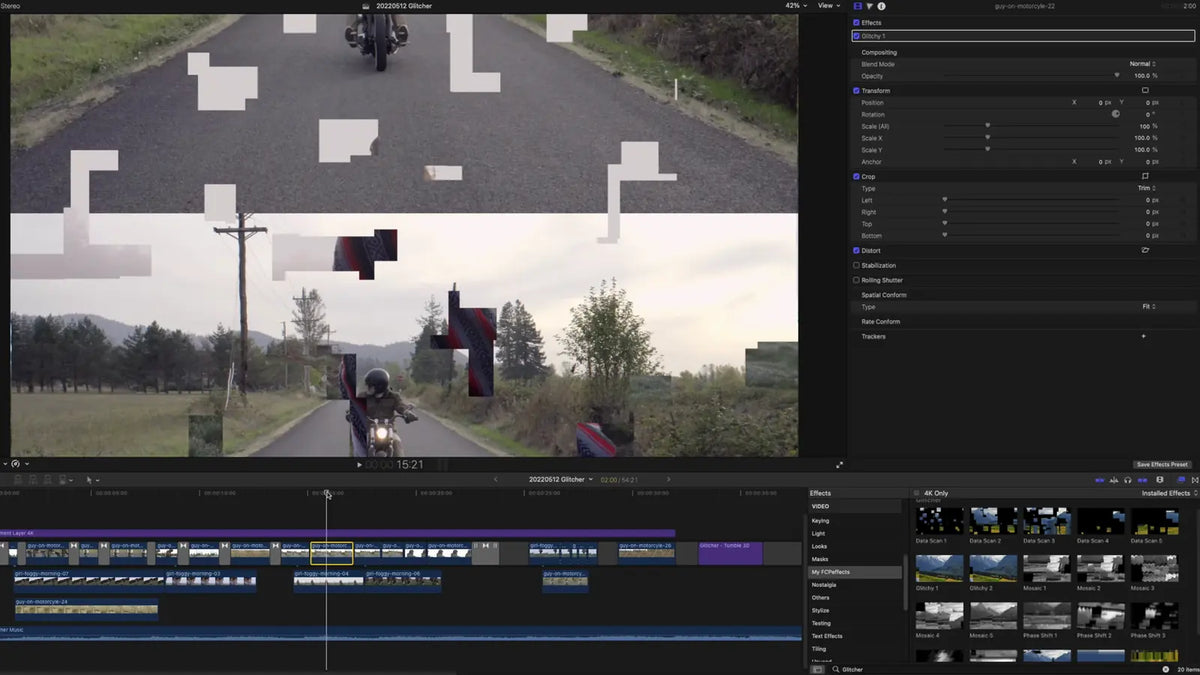Image resolution: width=1200 pixels, height=675 pixels.
Task: Open the retime speedometer menu icon
Action: coord(15,464)
